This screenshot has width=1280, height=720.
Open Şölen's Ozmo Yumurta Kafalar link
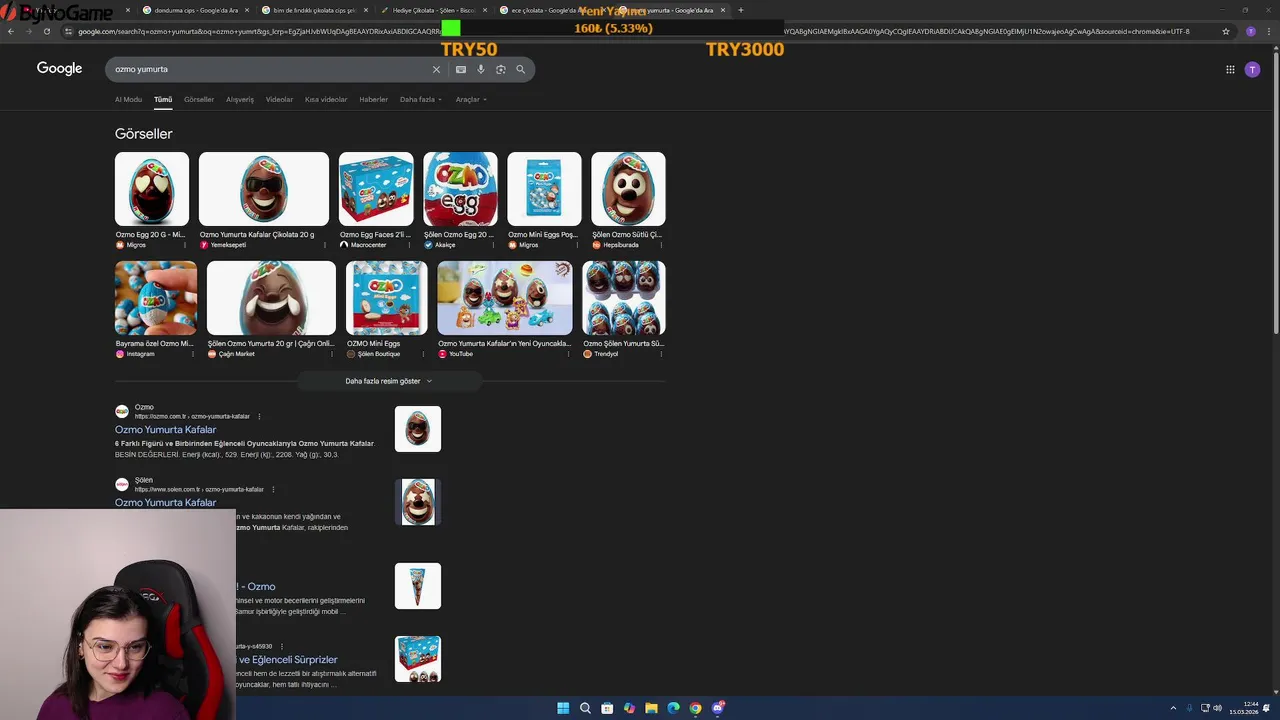pyautogui.click(x=165, y=502)
